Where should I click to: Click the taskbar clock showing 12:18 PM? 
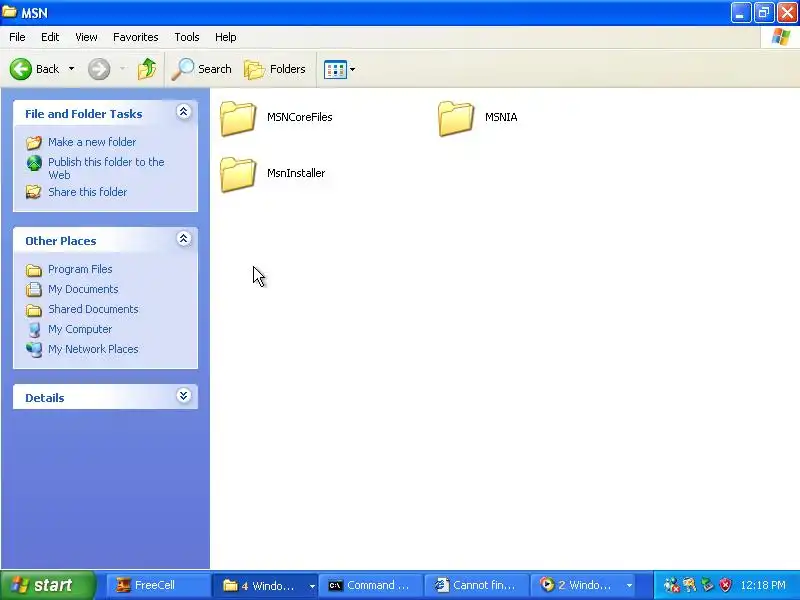point(763,585)
